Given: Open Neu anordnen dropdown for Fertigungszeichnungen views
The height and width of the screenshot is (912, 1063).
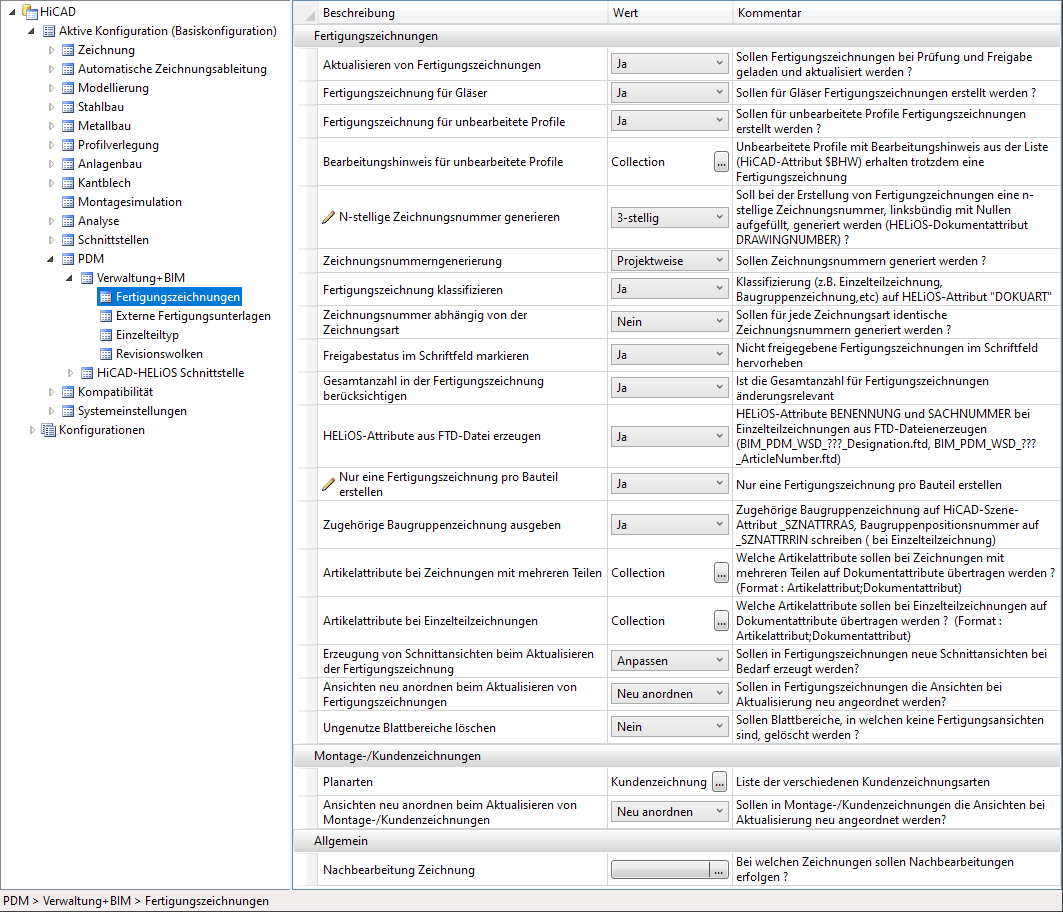Looking at the screenshot, I should click(x=669, y=694).
